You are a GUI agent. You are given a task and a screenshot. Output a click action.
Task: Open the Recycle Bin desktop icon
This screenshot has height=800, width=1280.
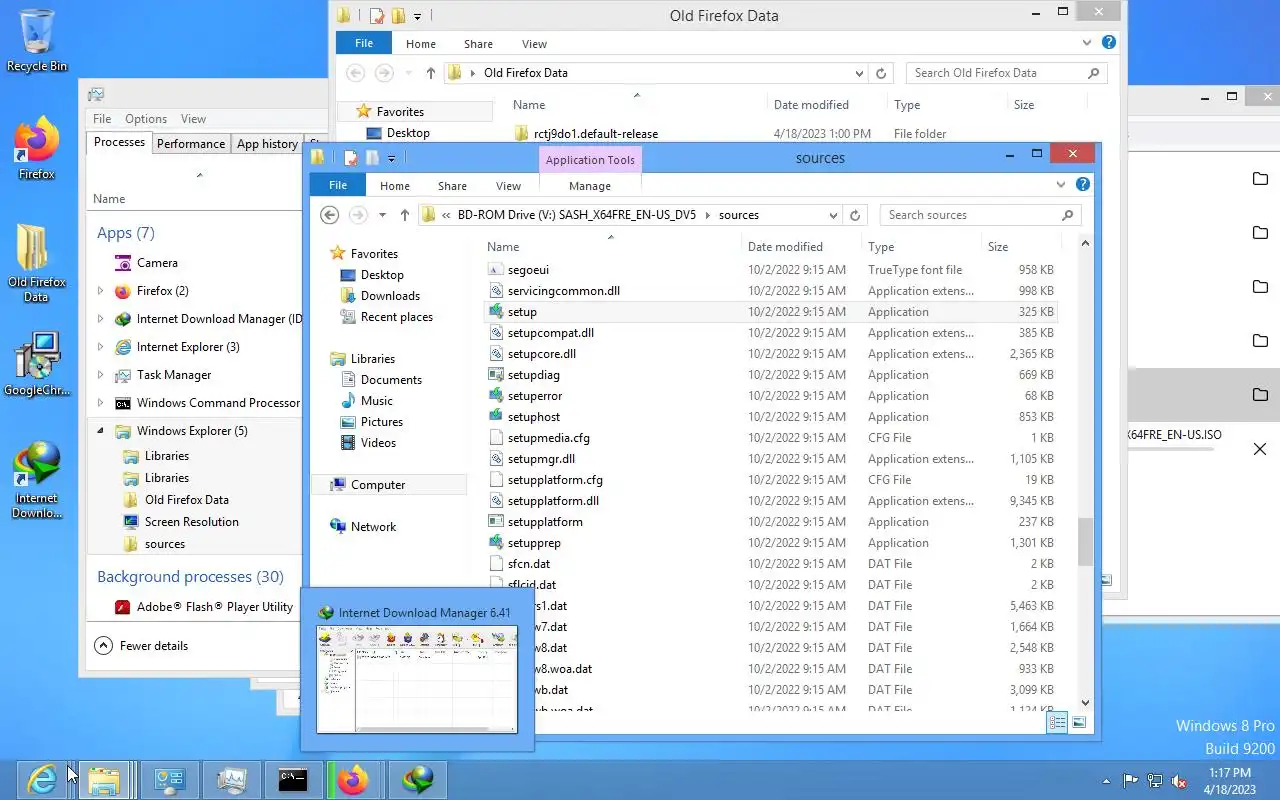(37, 40)
